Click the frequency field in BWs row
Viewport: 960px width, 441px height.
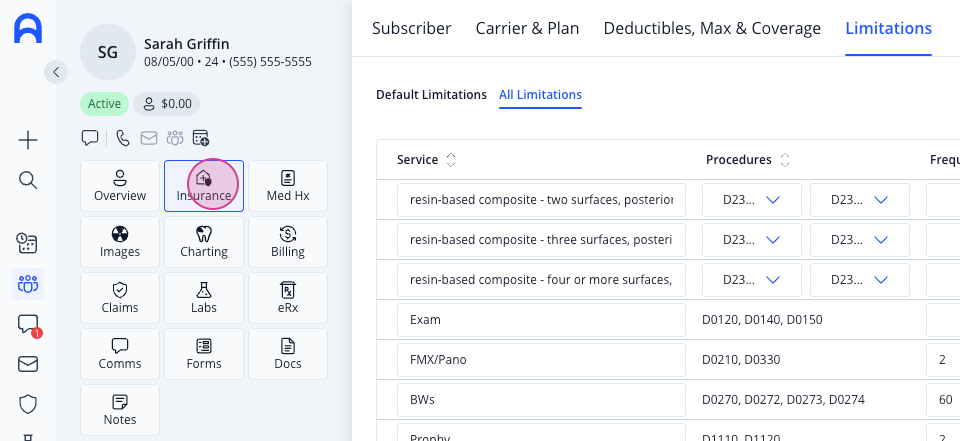tap(943, 400)
